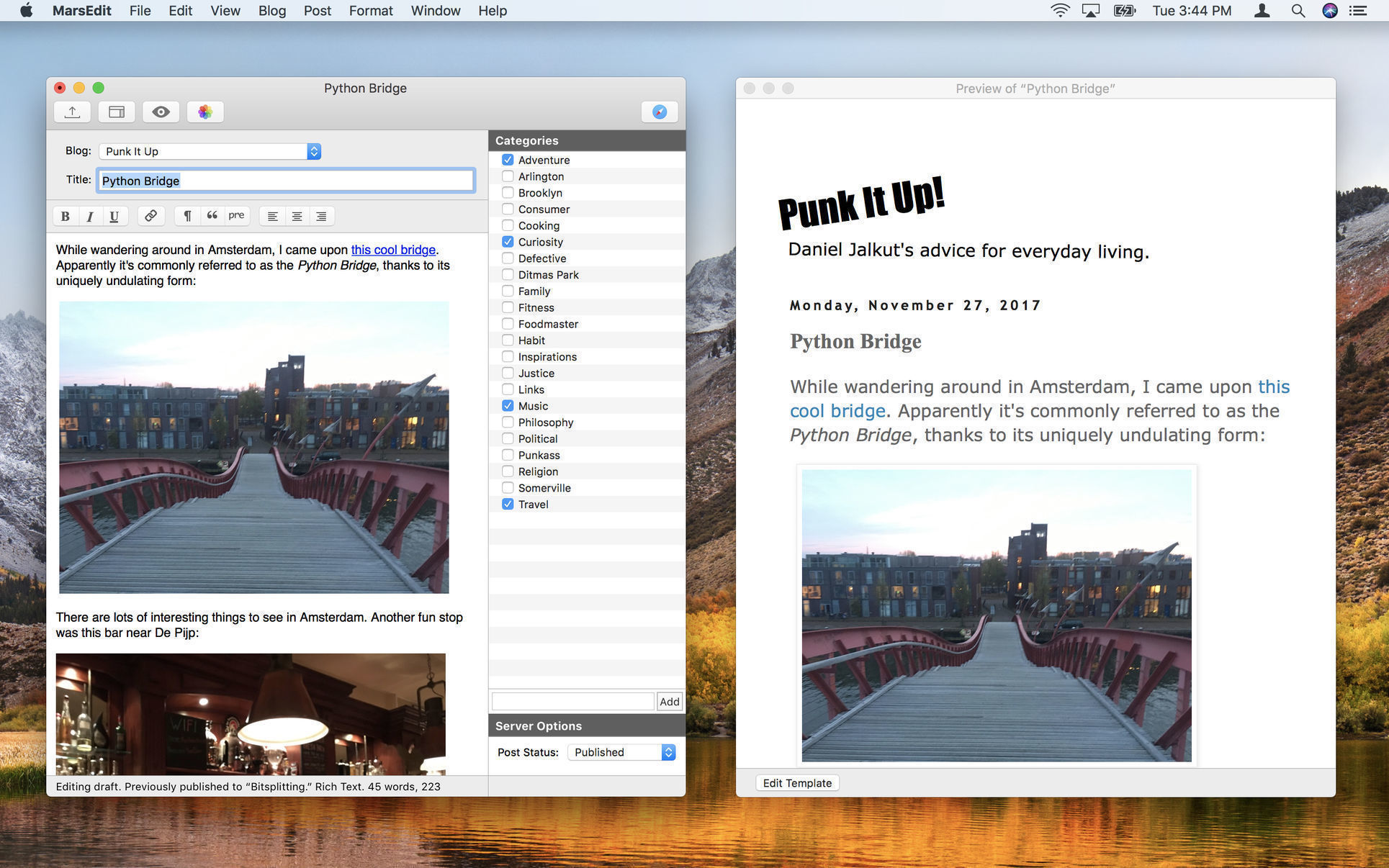Viewport: 1389px width, 868px height.
Task: Open the Photos media browser icon
Action: pos(205,112)
